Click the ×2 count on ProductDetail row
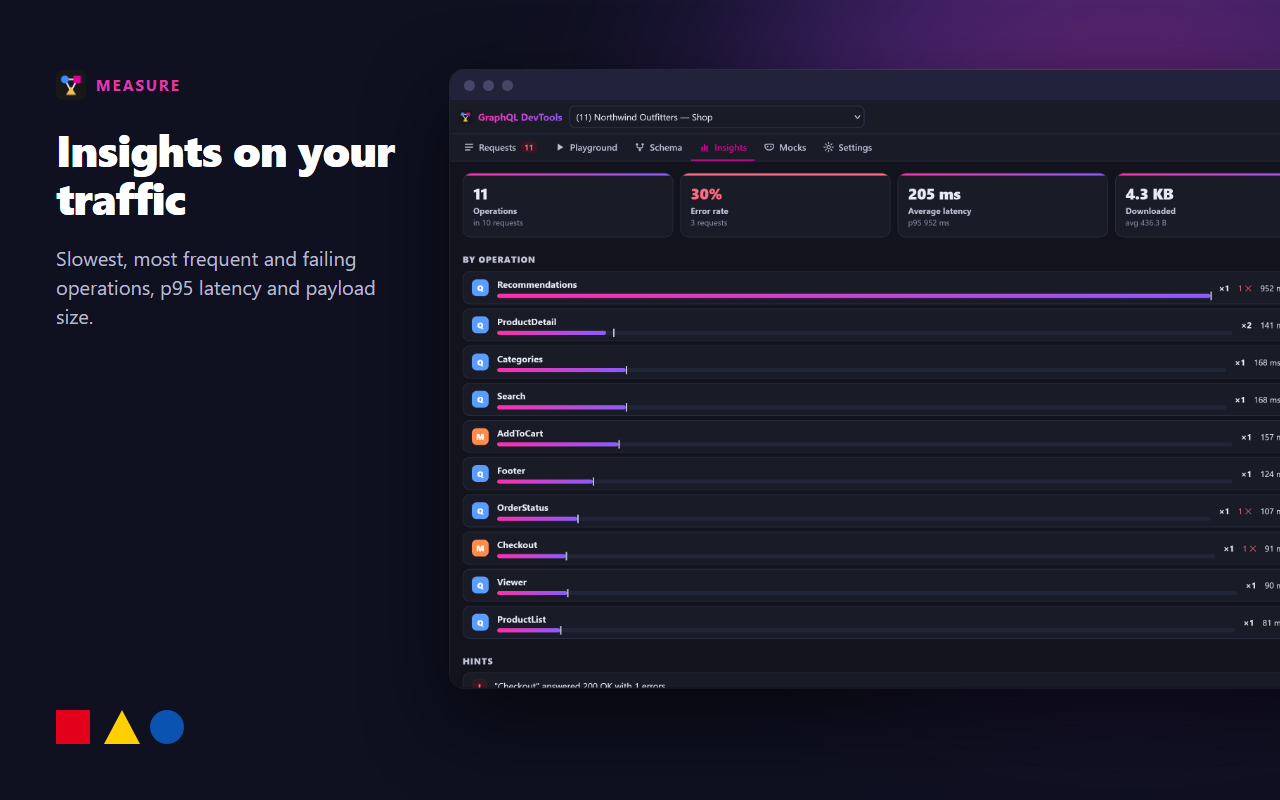1280x800 pixels. click(1246, 325)
